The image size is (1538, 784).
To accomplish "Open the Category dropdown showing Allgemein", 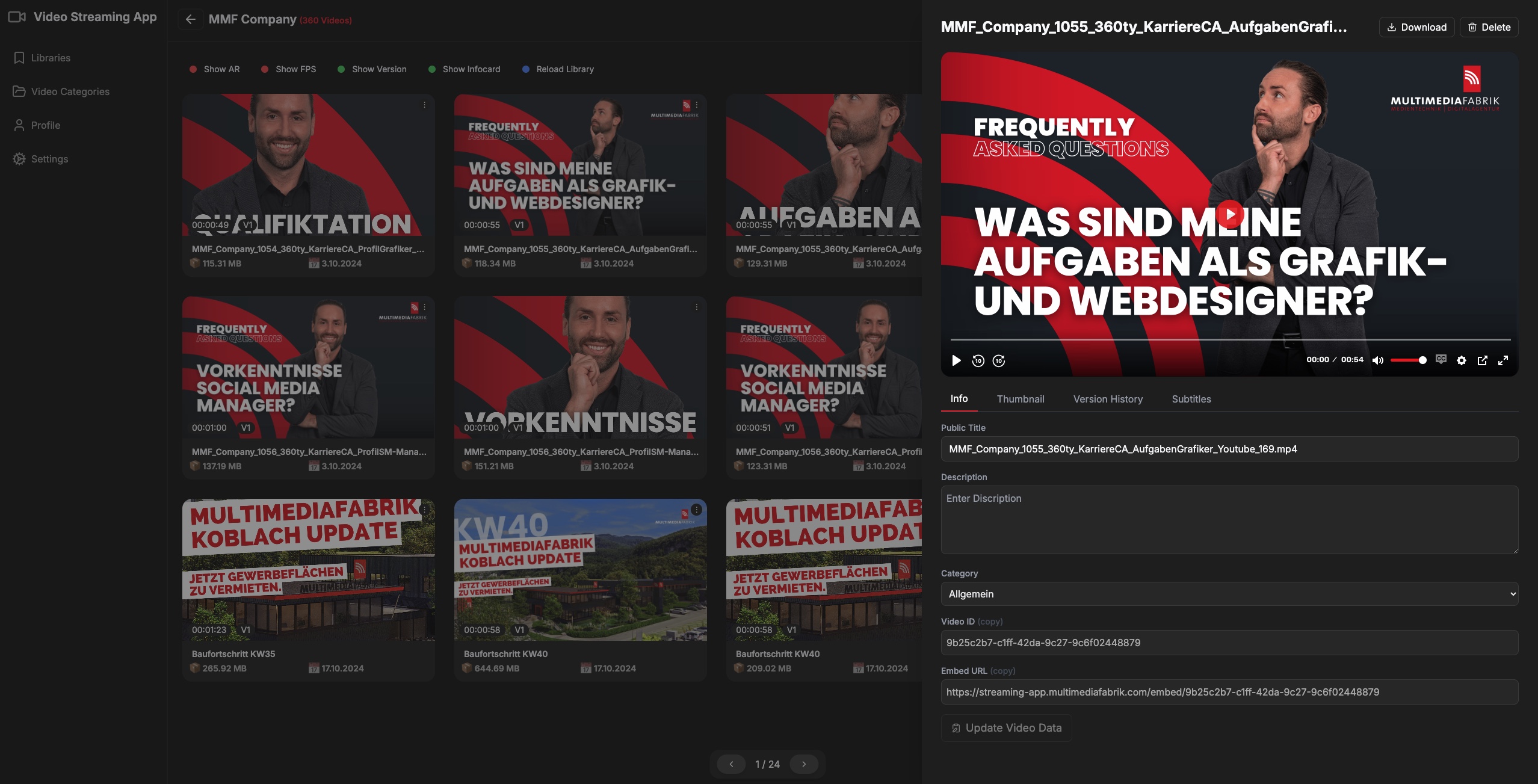I will [x=1229, y=594].
